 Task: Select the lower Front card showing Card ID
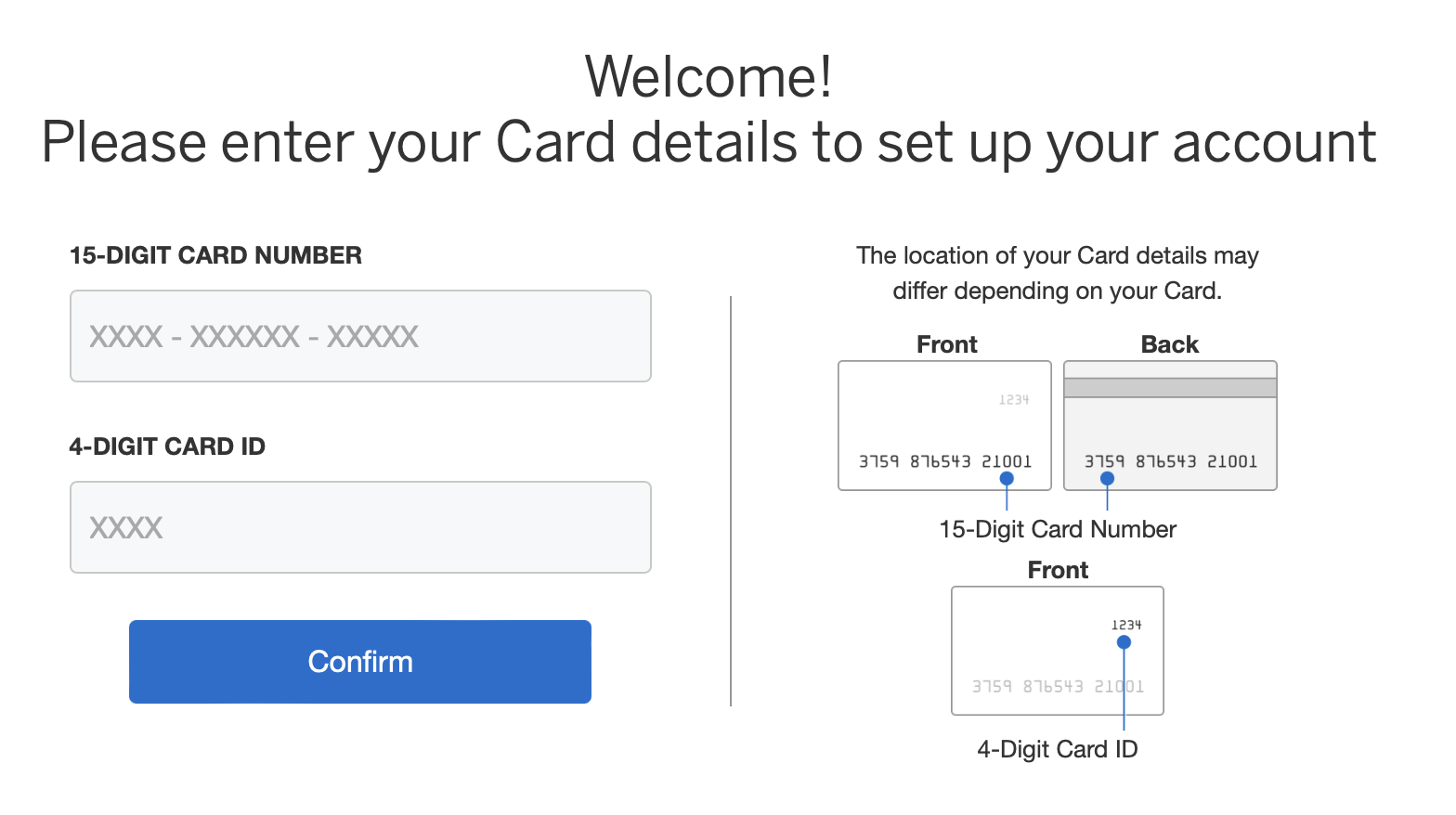click(x=1057, y=650)
